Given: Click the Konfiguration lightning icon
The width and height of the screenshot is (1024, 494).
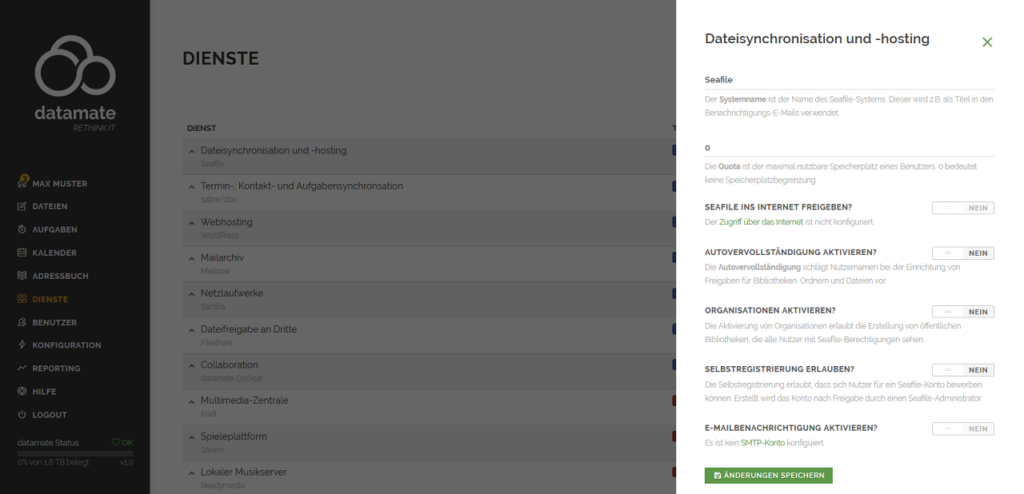Looking at the screenshot, I should click(x=22, y=345).
